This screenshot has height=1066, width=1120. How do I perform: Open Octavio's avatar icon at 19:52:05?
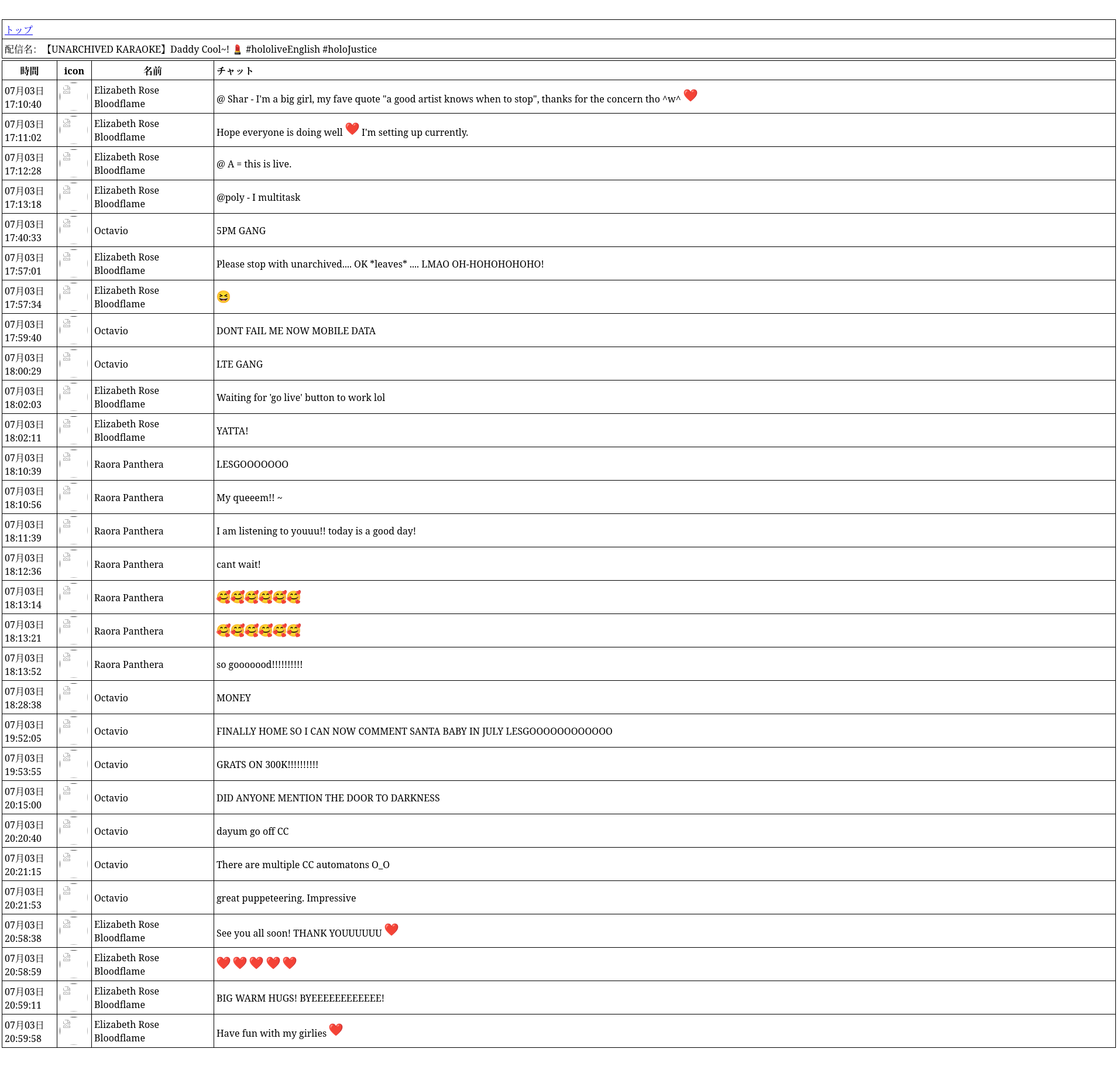click(x=74, y=731)
